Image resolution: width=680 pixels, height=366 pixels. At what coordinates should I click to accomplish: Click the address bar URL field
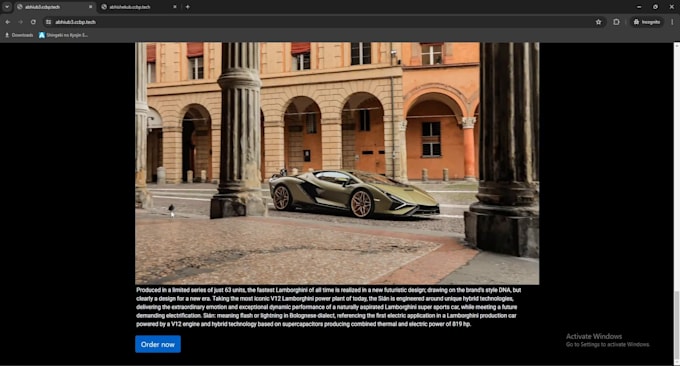[324, 22]
